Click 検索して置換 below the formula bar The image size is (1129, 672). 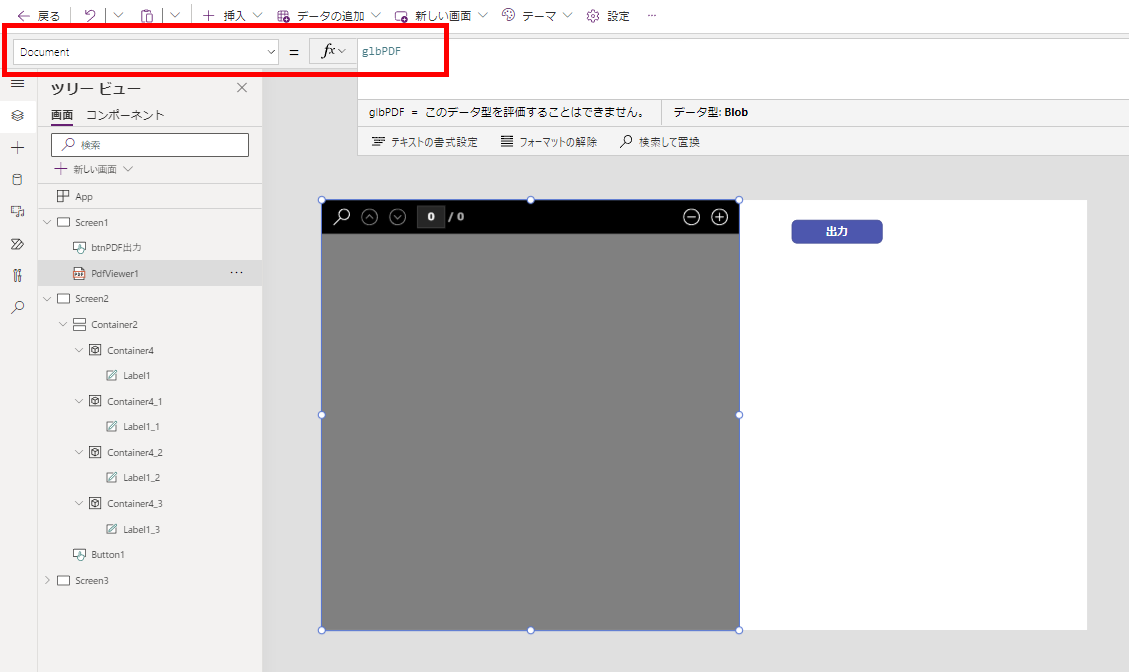click(x=659, y=140)
